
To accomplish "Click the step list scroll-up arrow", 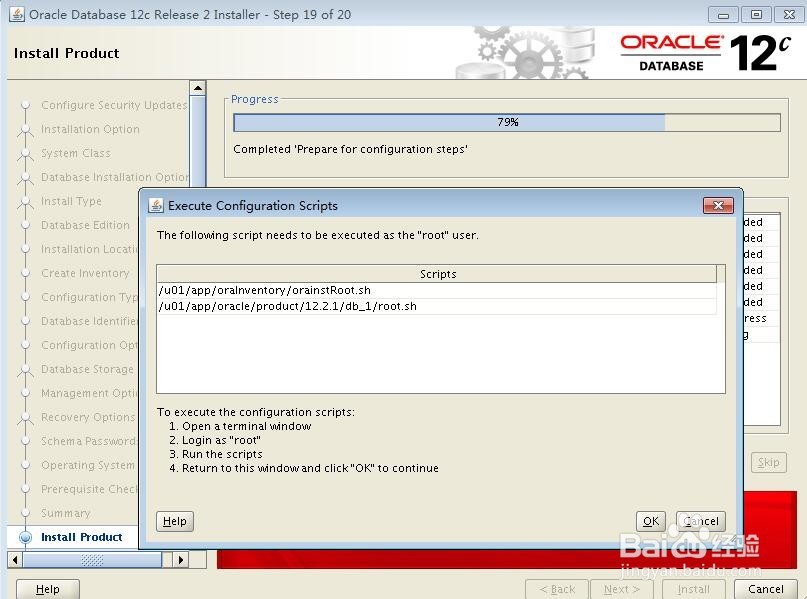I will (198, 88).
